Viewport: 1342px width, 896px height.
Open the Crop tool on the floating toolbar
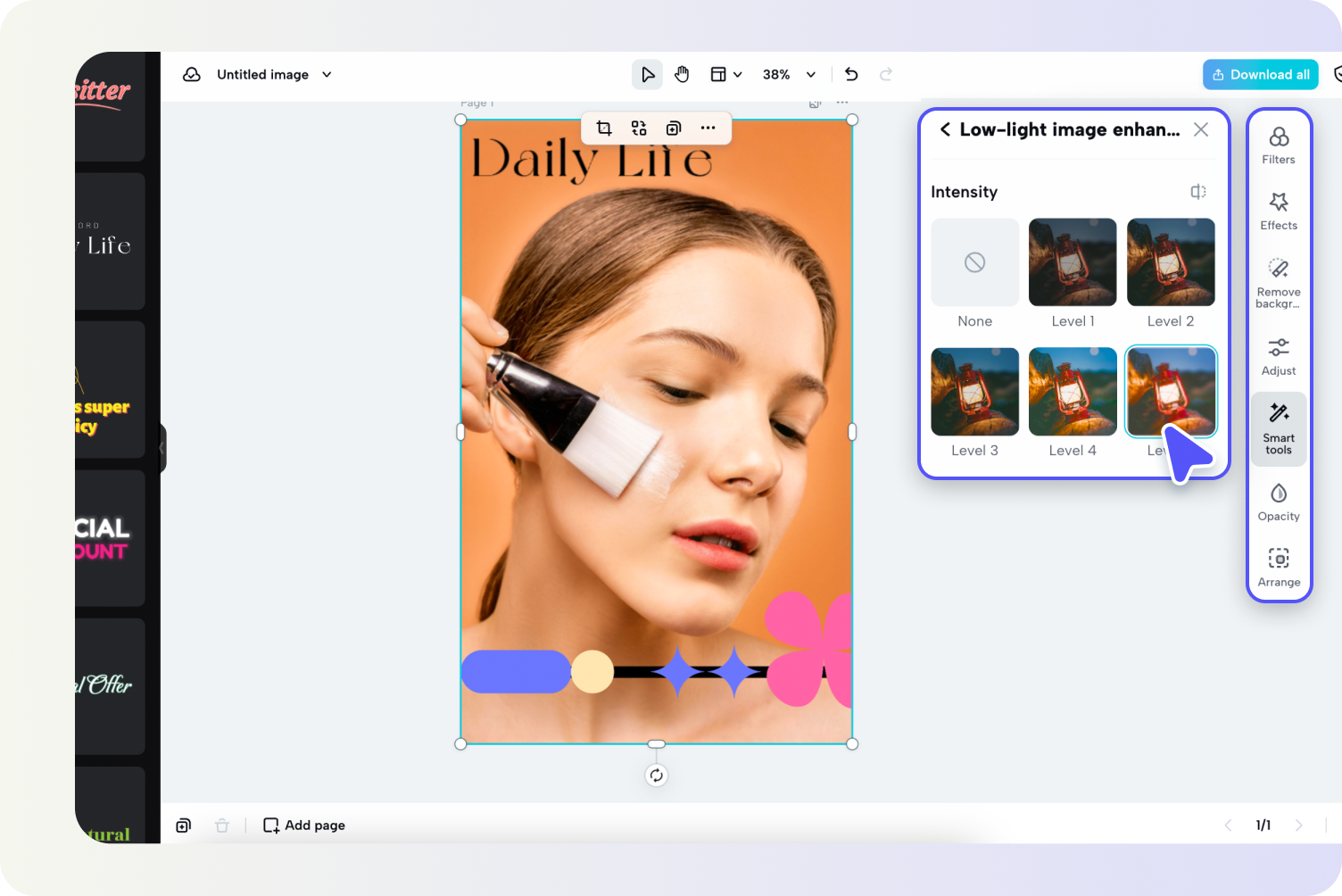coord(603,128)
